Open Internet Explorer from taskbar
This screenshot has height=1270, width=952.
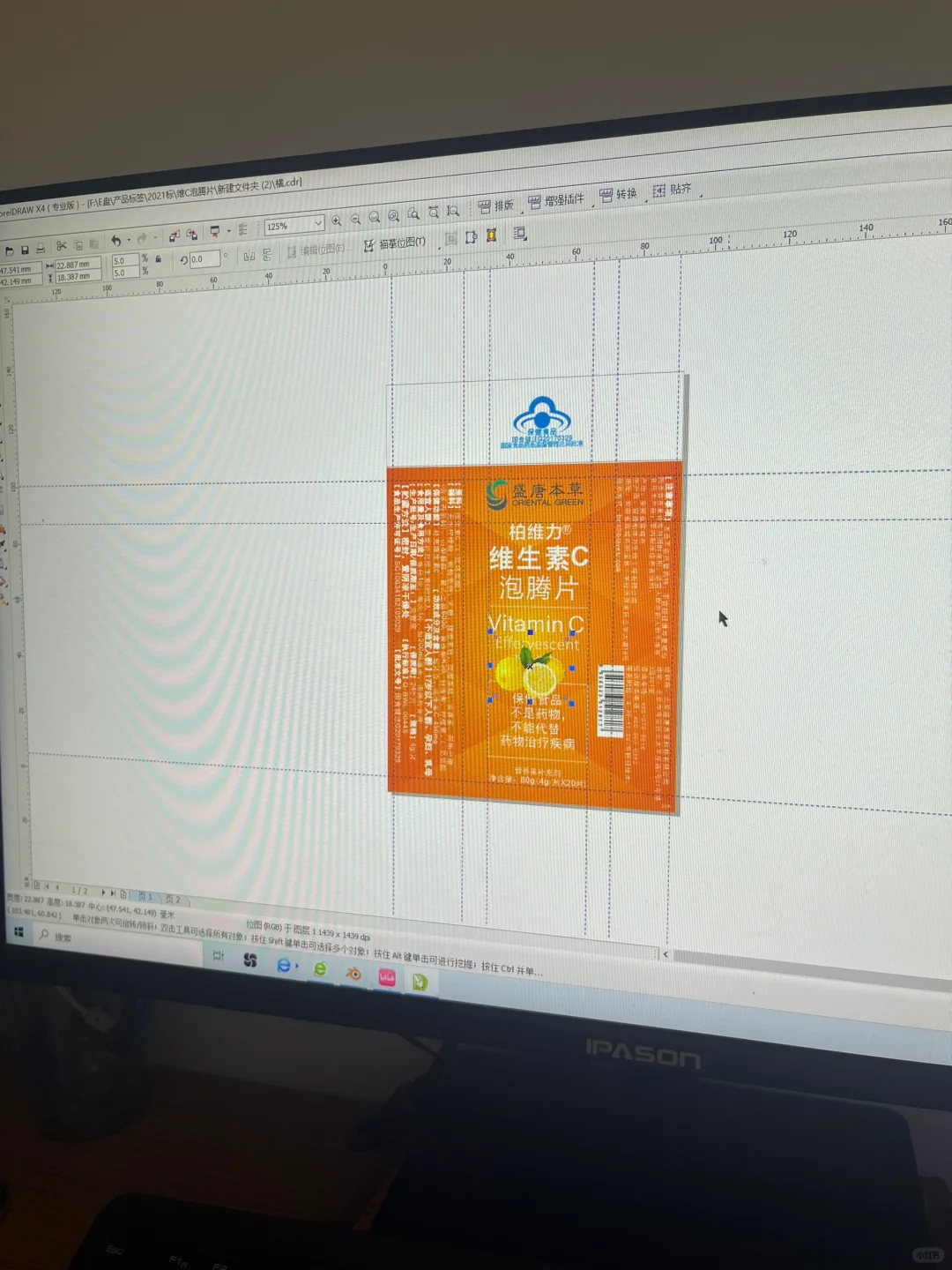(x=284, y=965)
